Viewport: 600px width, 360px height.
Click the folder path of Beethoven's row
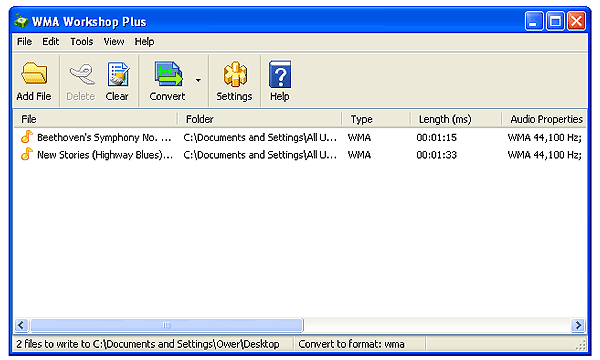click(x=260, y=137)
